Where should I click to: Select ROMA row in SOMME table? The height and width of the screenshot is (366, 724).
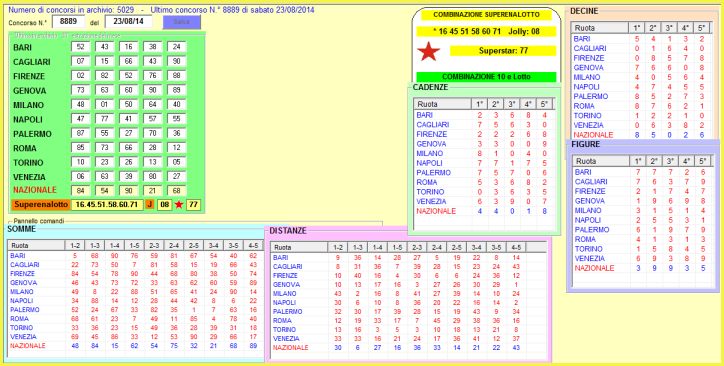[136, 319]
